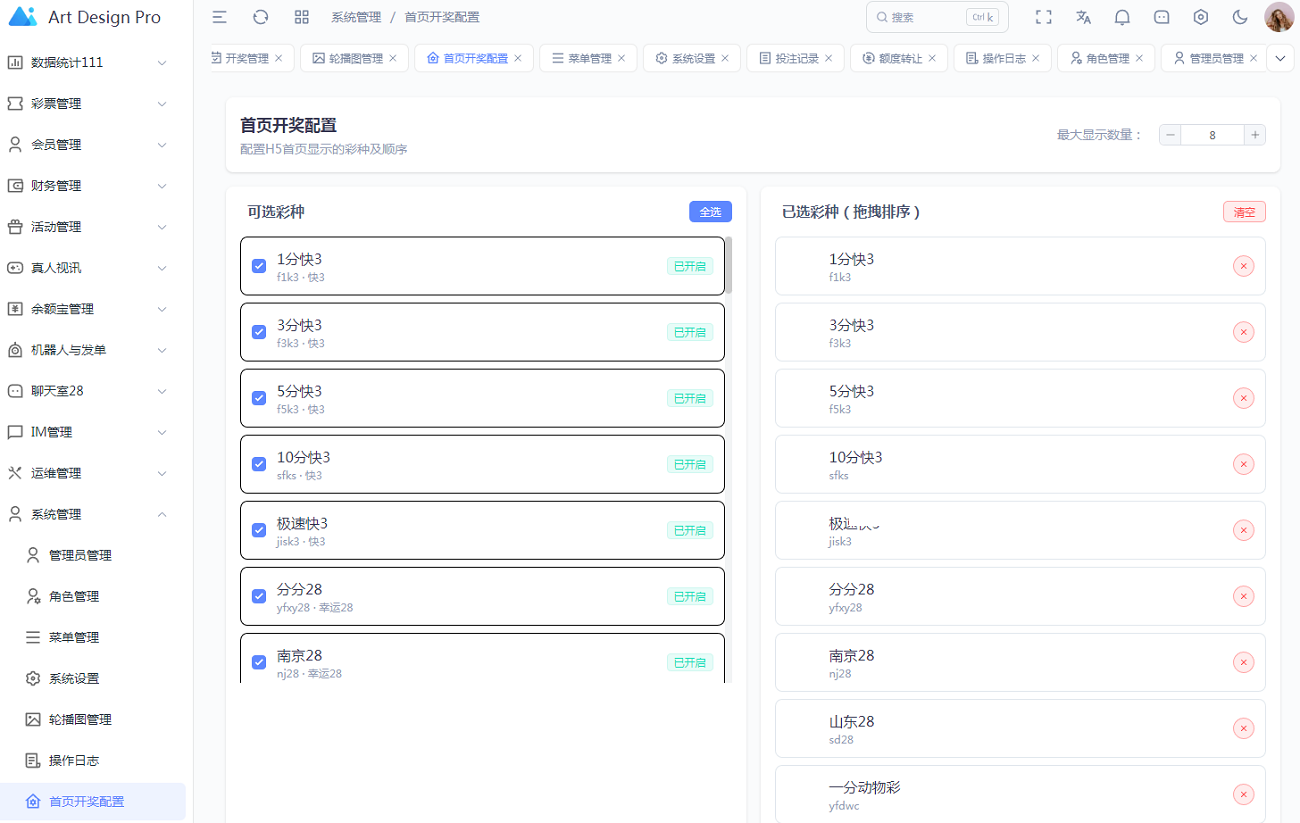This screenshot has height=823, width=1300.
Task: Open the language switcher icon
Action: coord(1083,17)
